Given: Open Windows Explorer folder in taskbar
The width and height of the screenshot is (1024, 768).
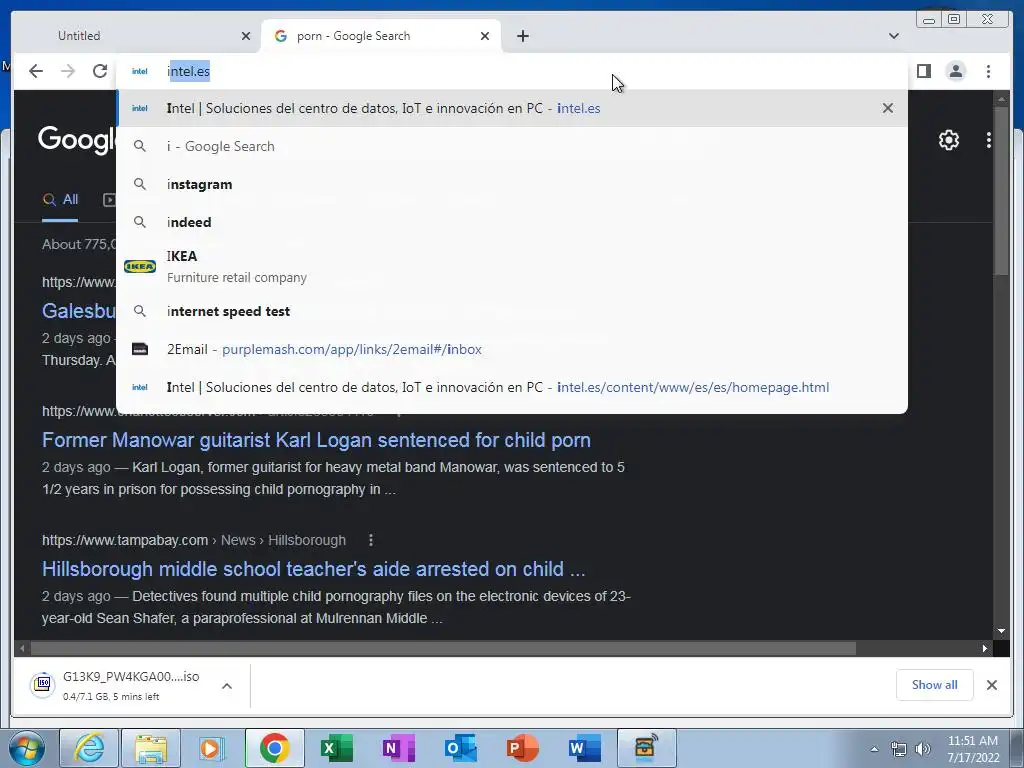Looking at the screenshot, I should [x=150, y=748].
